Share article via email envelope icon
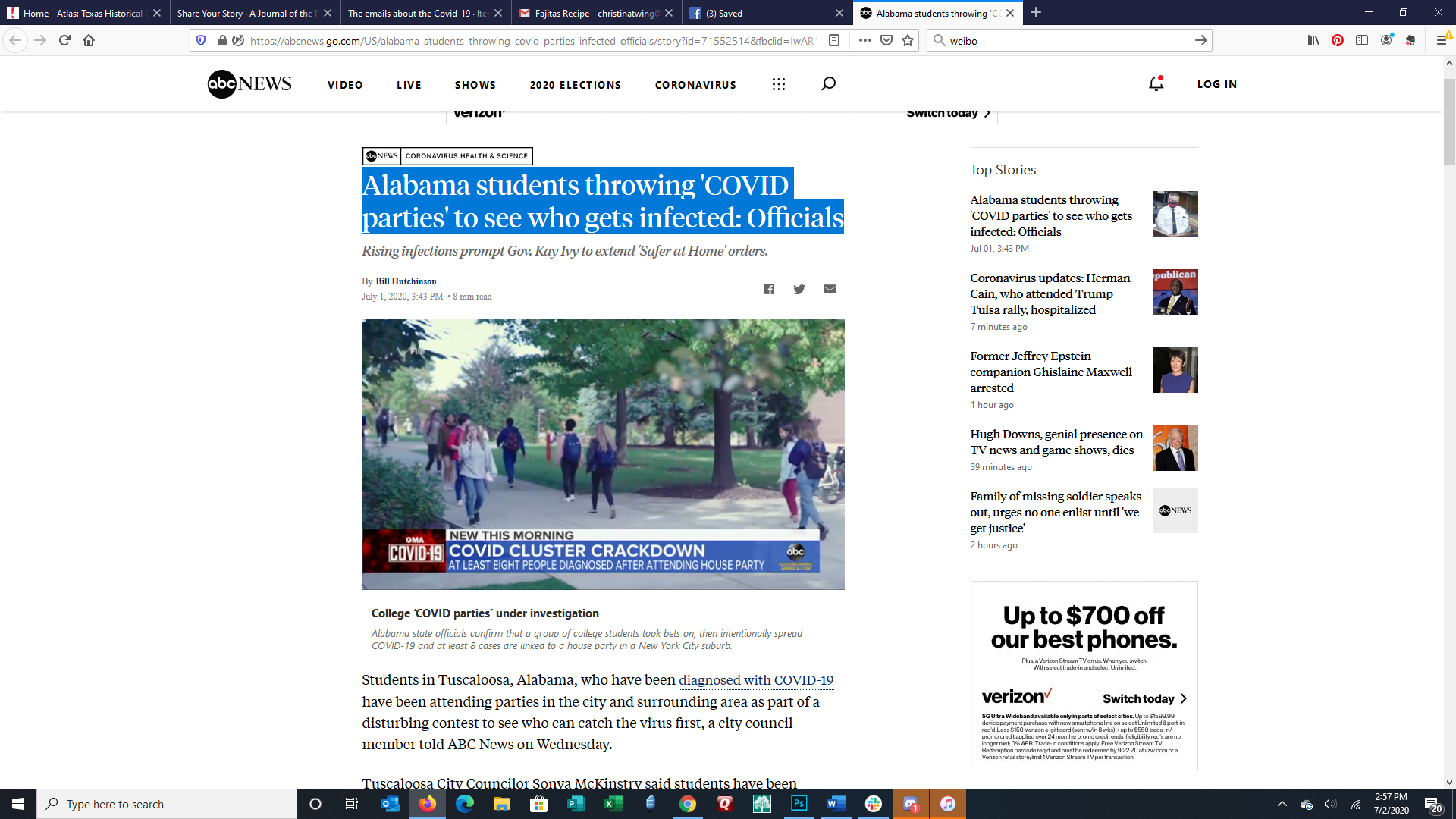Viewport: 1456px width, 819px height. point(830,289)
